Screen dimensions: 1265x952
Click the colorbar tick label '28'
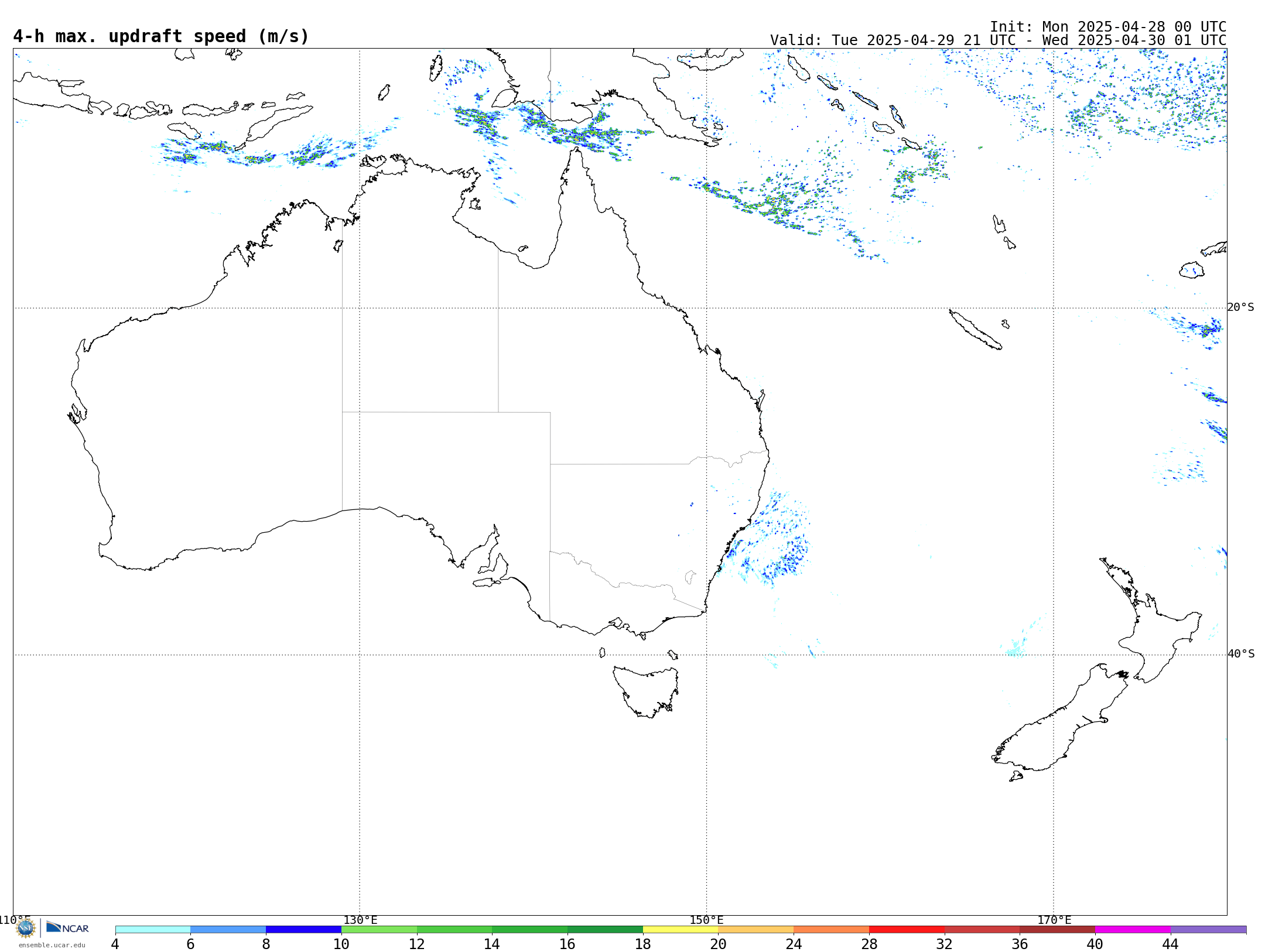(x=869, y=944)
